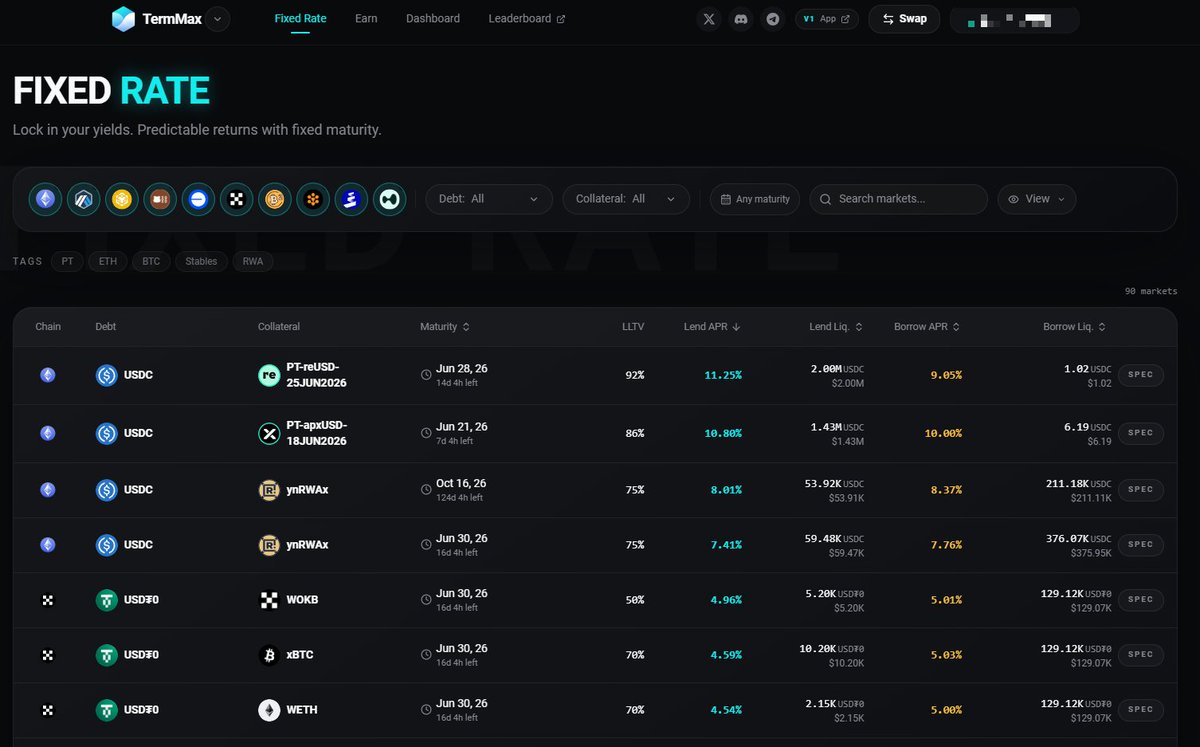Filter by teal Hyperliquid chain icon
The image size is (1200, 747).
point(389,199)
